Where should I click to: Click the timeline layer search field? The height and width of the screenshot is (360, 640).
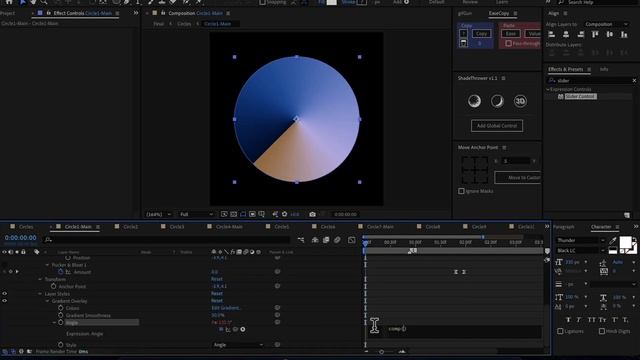(x=167, y=240)
